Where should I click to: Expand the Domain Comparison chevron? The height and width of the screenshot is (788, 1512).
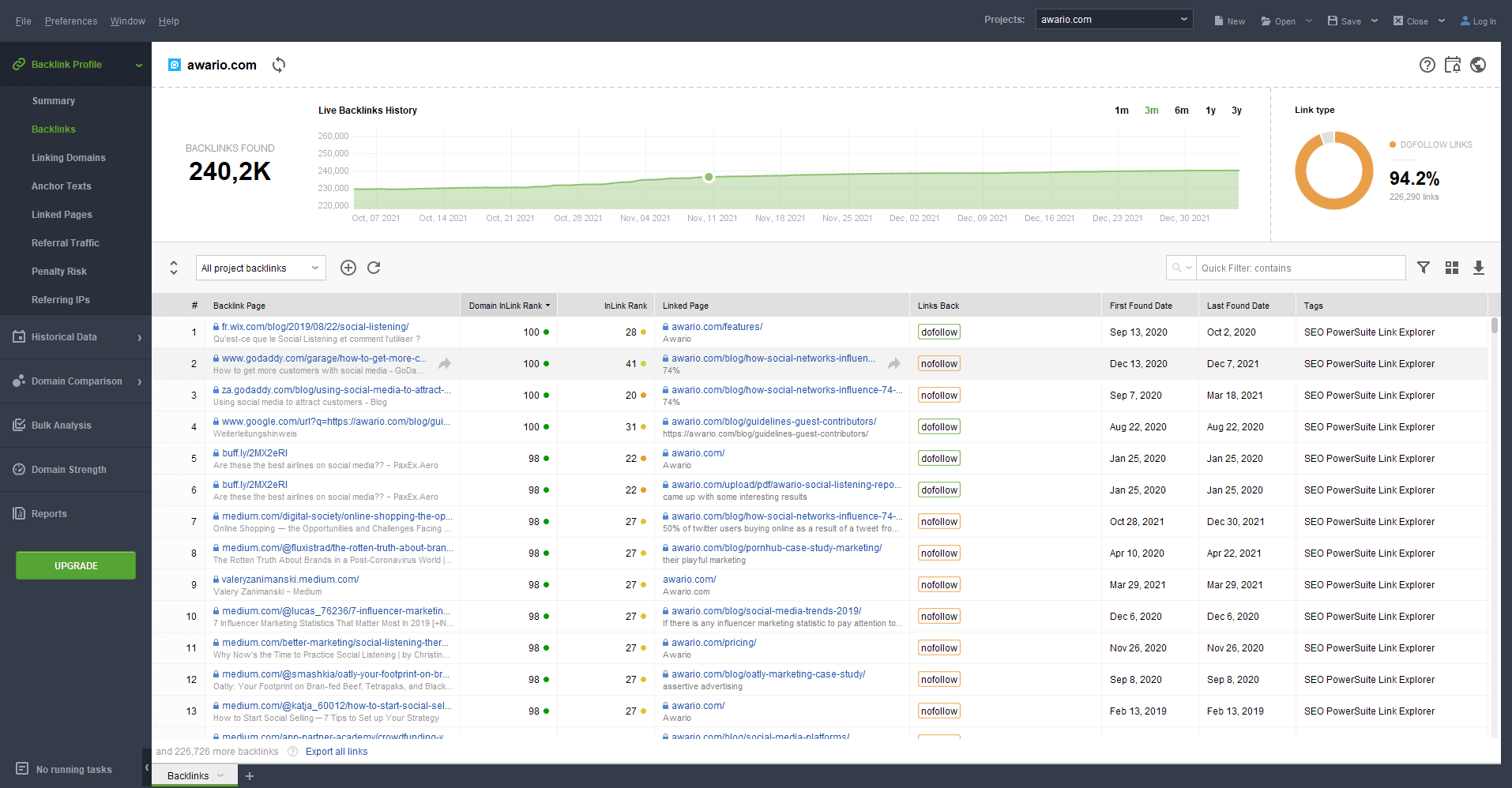coord(140,381)
